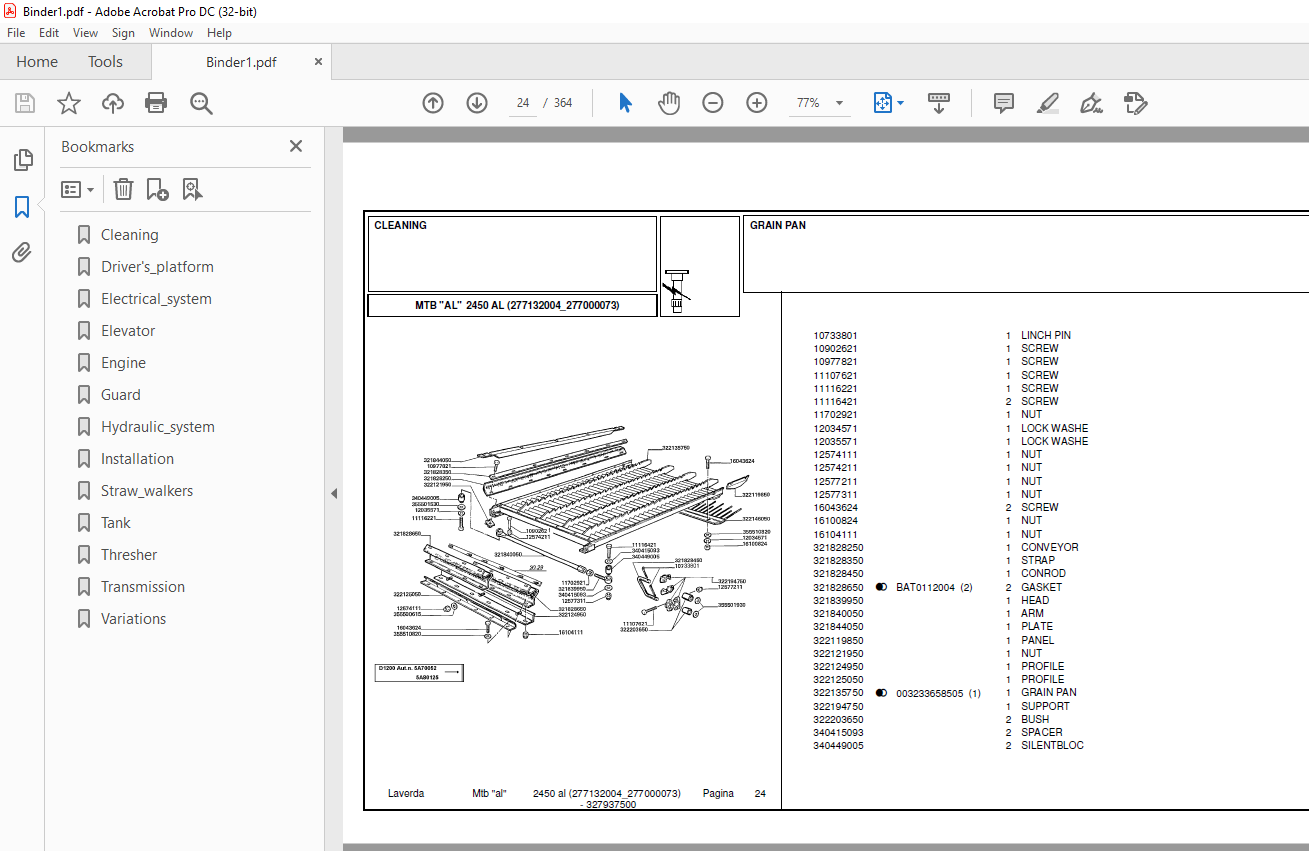Click the BAT0112004 reference code
This screenshot has height=851, width=1309.
927,587
